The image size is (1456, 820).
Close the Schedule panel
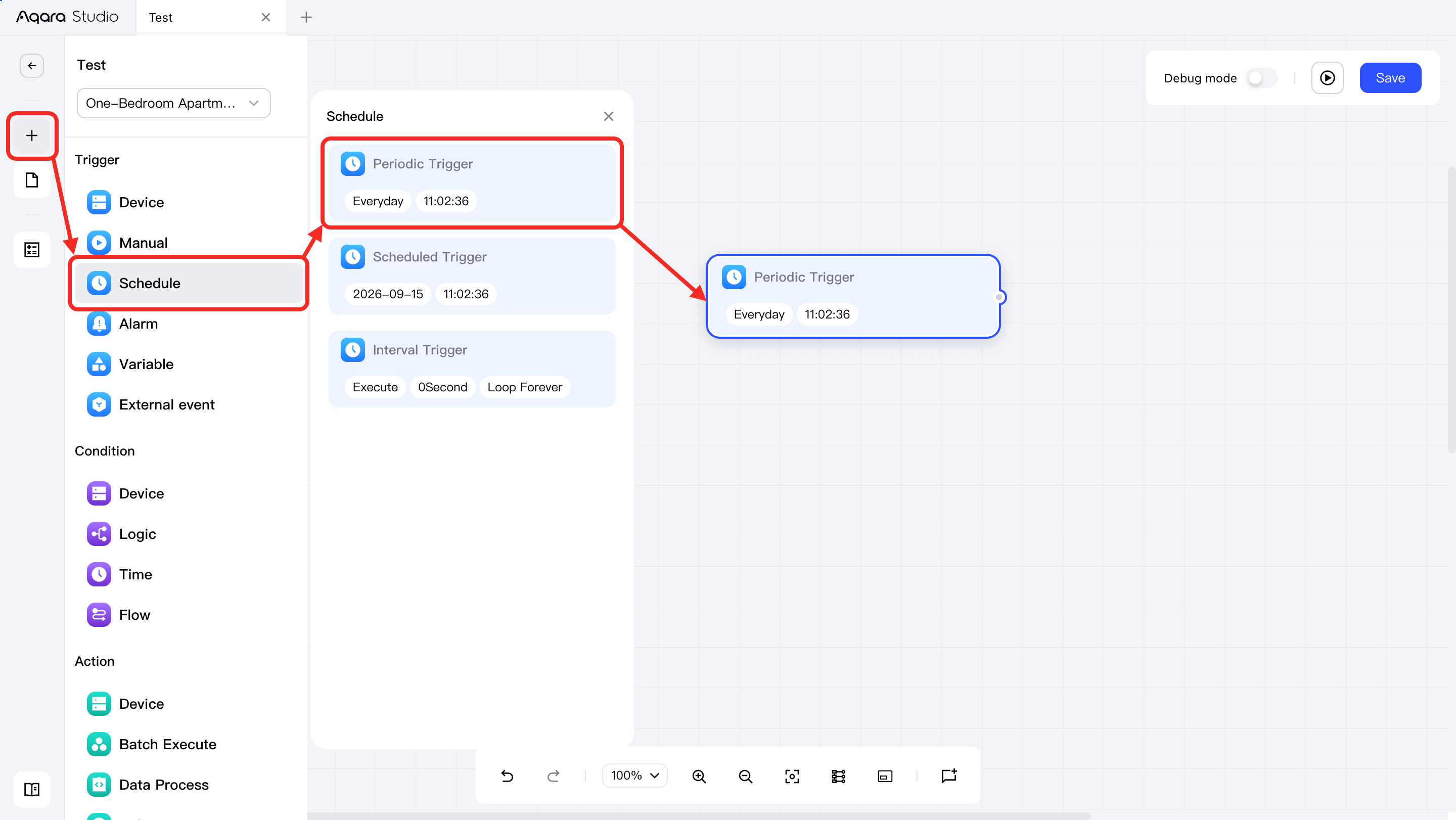[x=608, y=116]
